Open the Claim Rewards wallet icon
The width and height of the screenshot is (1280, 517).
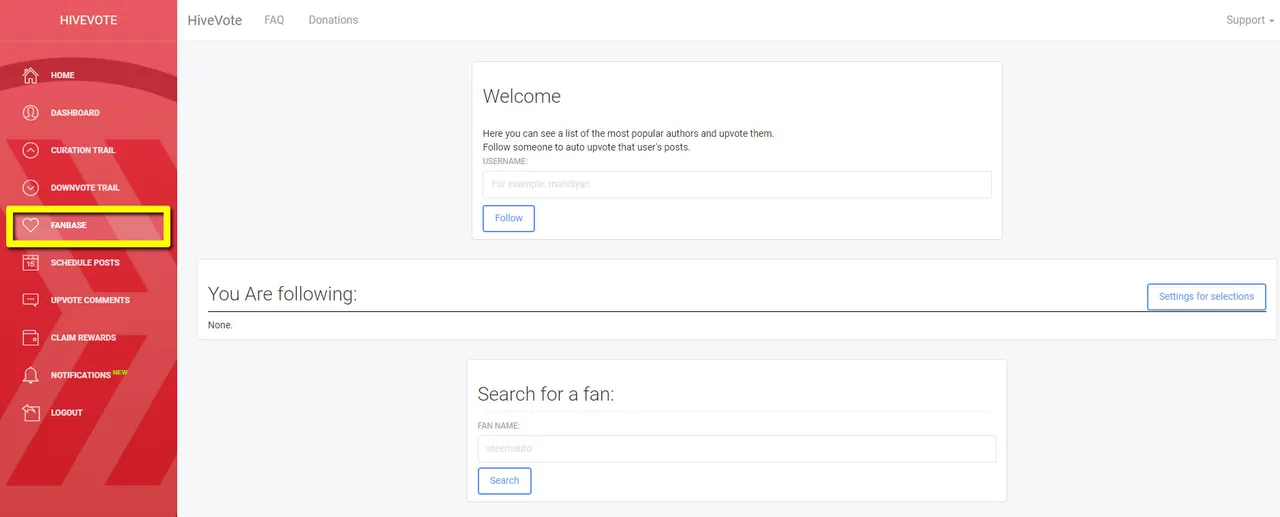(x=31, y=337)
